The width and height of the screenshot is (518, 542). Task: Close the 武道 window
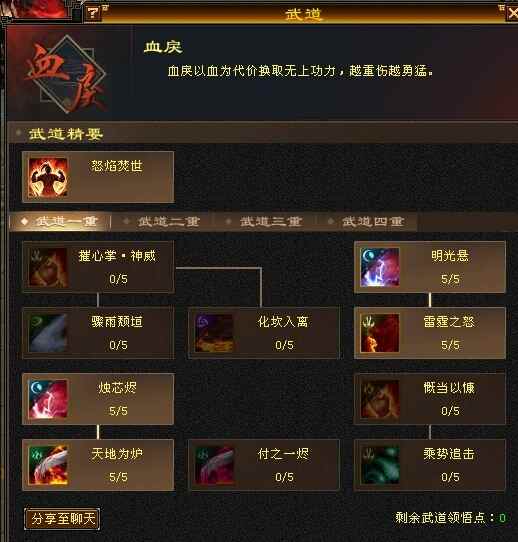tap(512, 13)
